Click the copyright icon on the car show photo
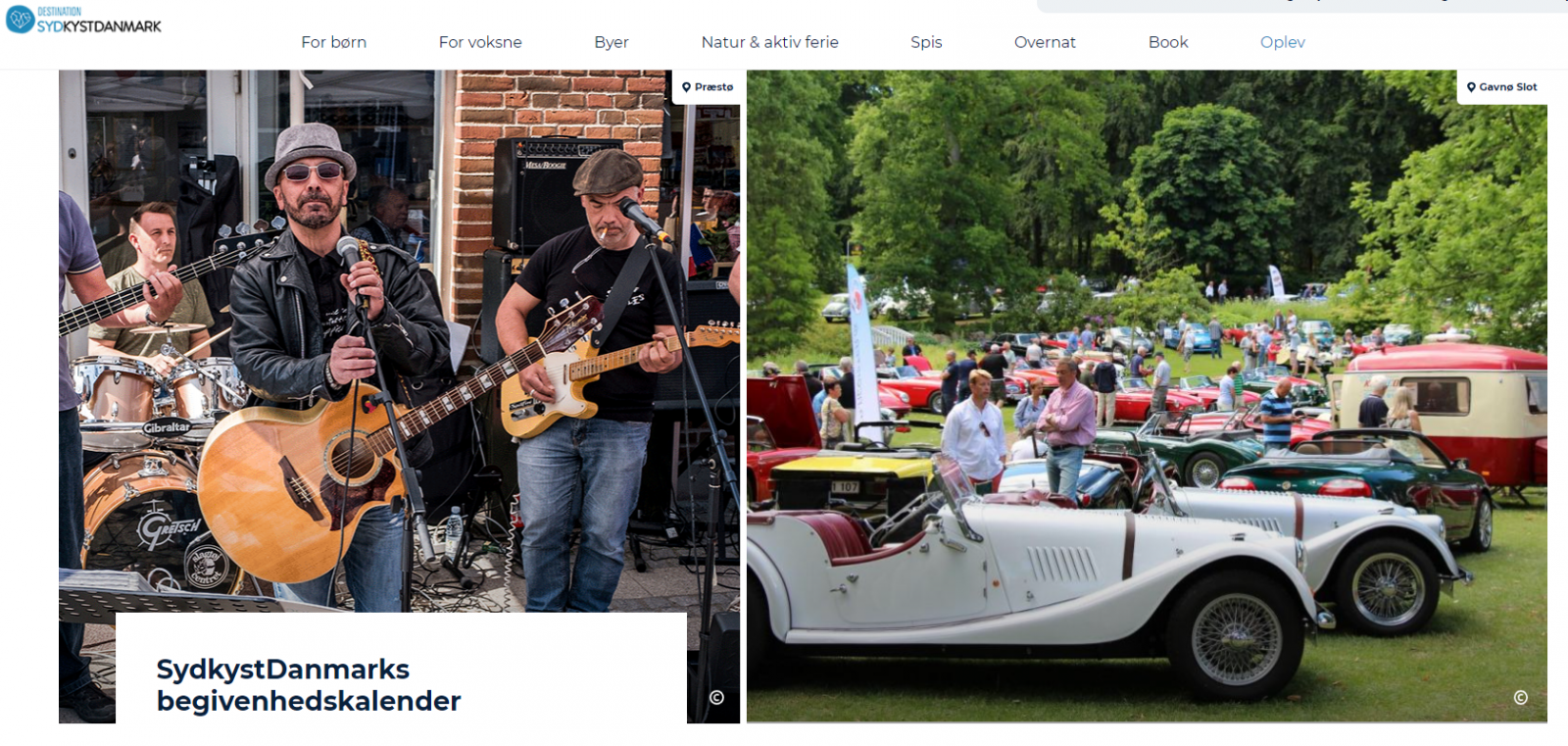The height and width of the screenshot is (746, 1568). tap(1520, 698)
